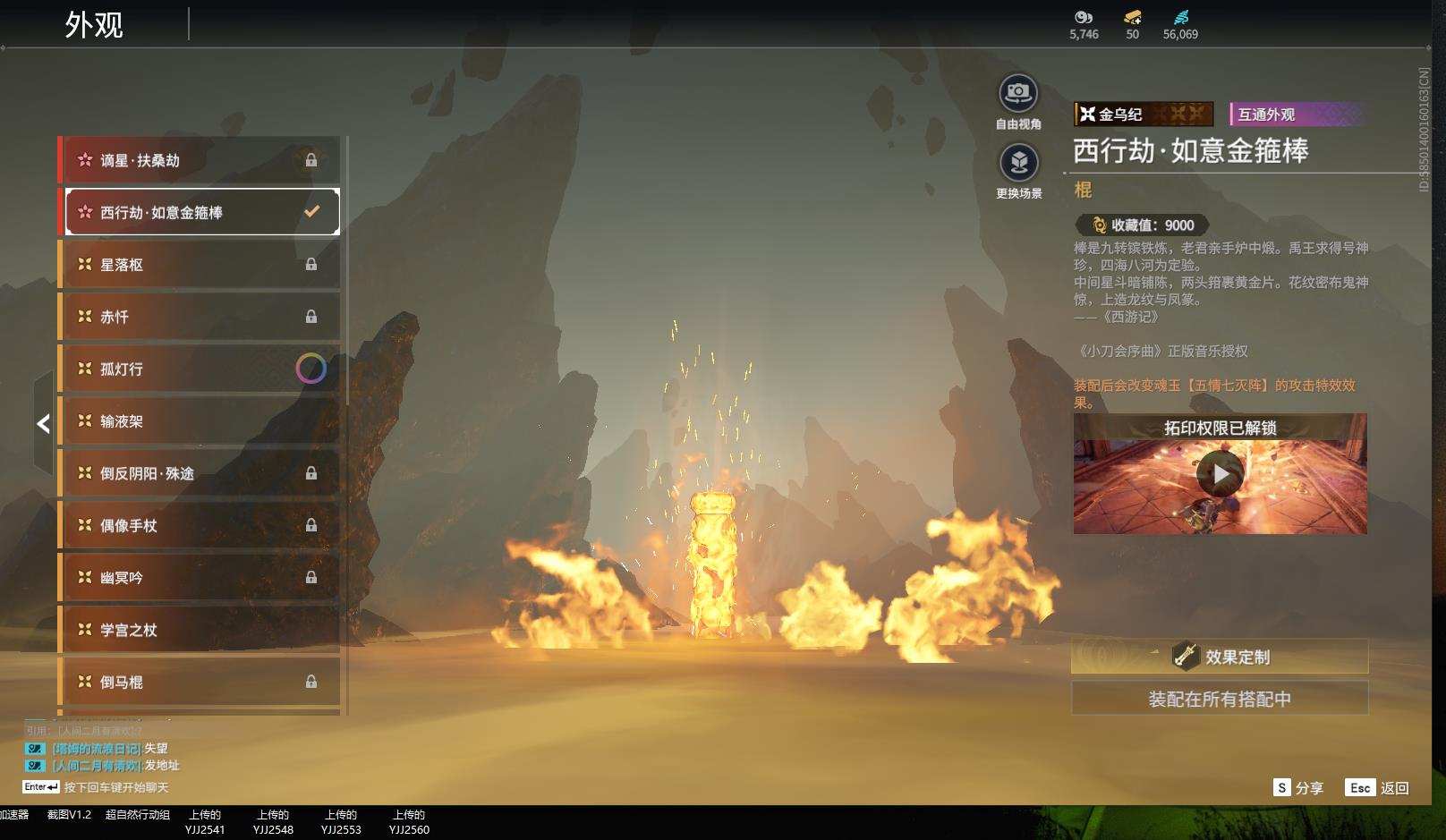Go back with Esc 返回 button

(x=1377, y=787)
